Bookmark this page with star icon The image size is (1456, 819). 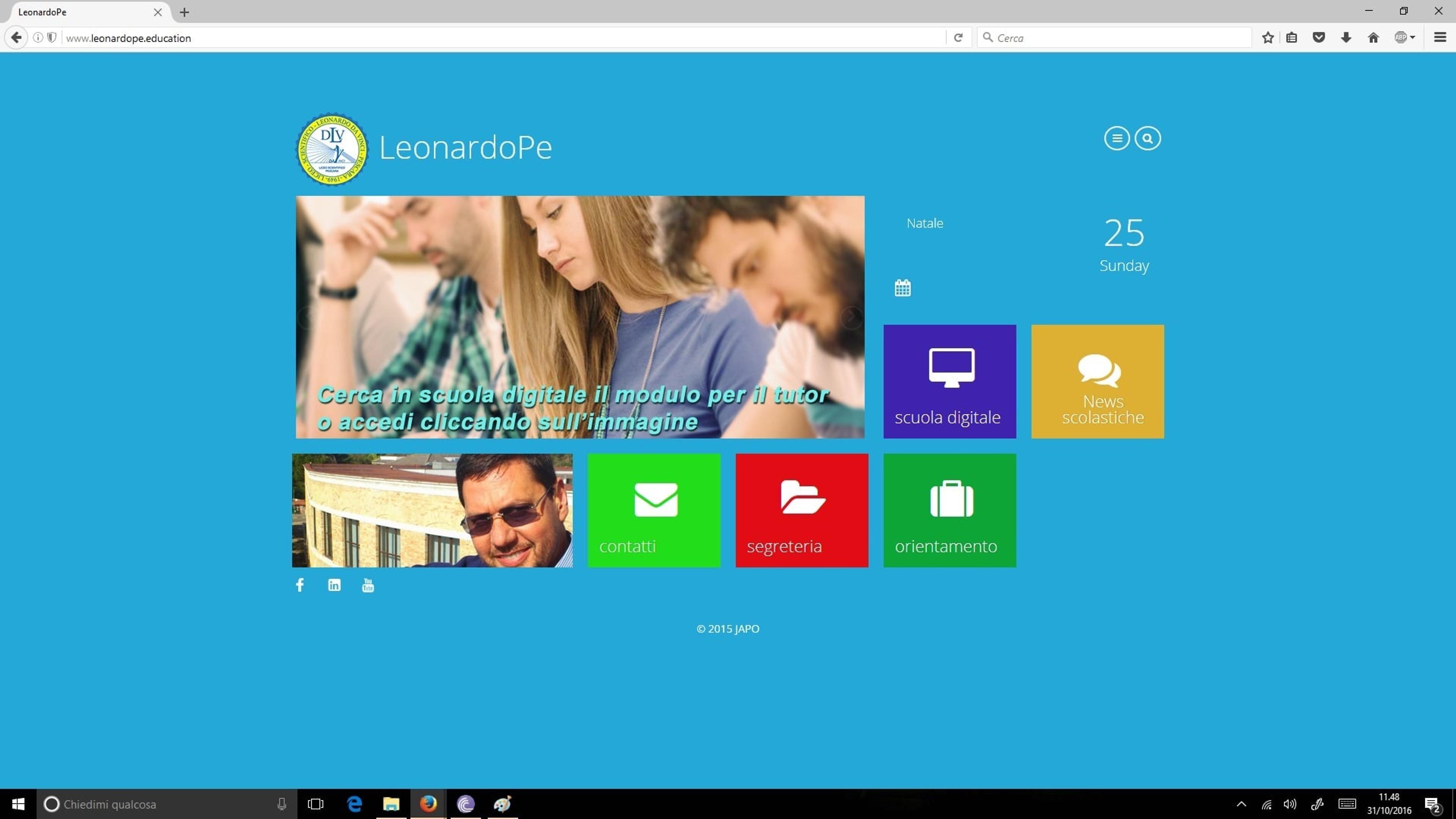(x=1268, y=38)
